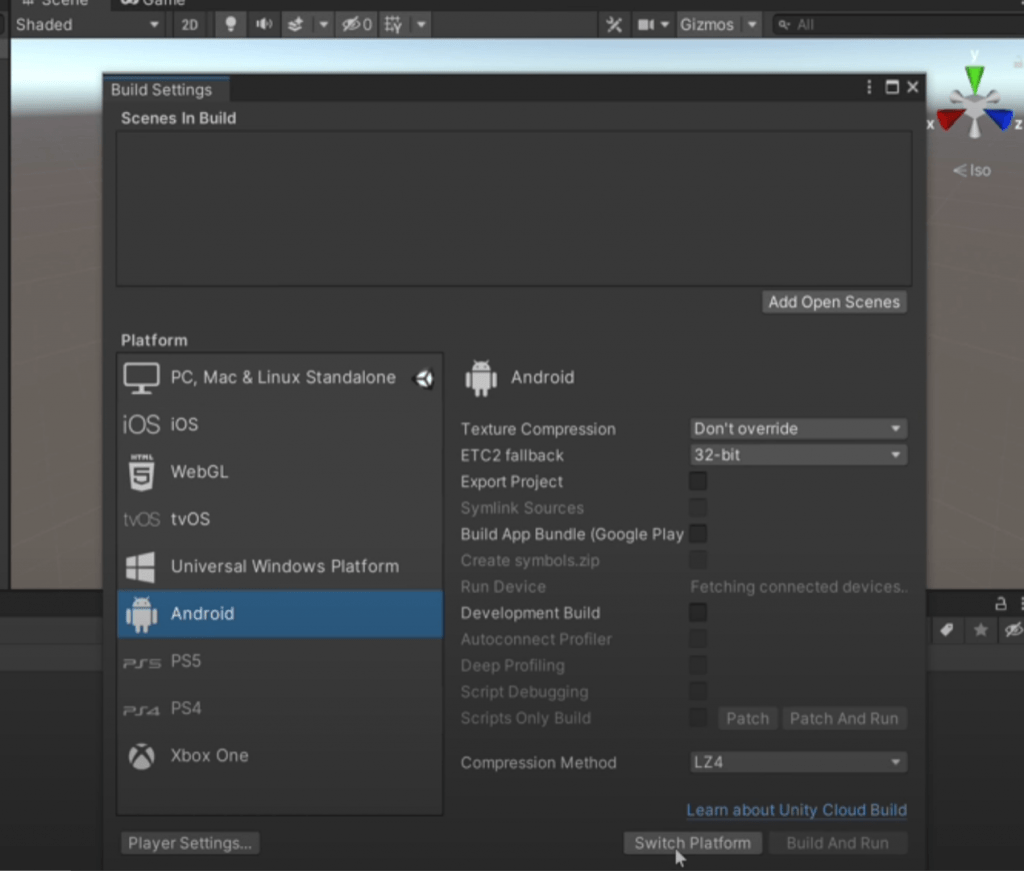
Task: Enable Export Project checkbox
Action: click(698, 481)
